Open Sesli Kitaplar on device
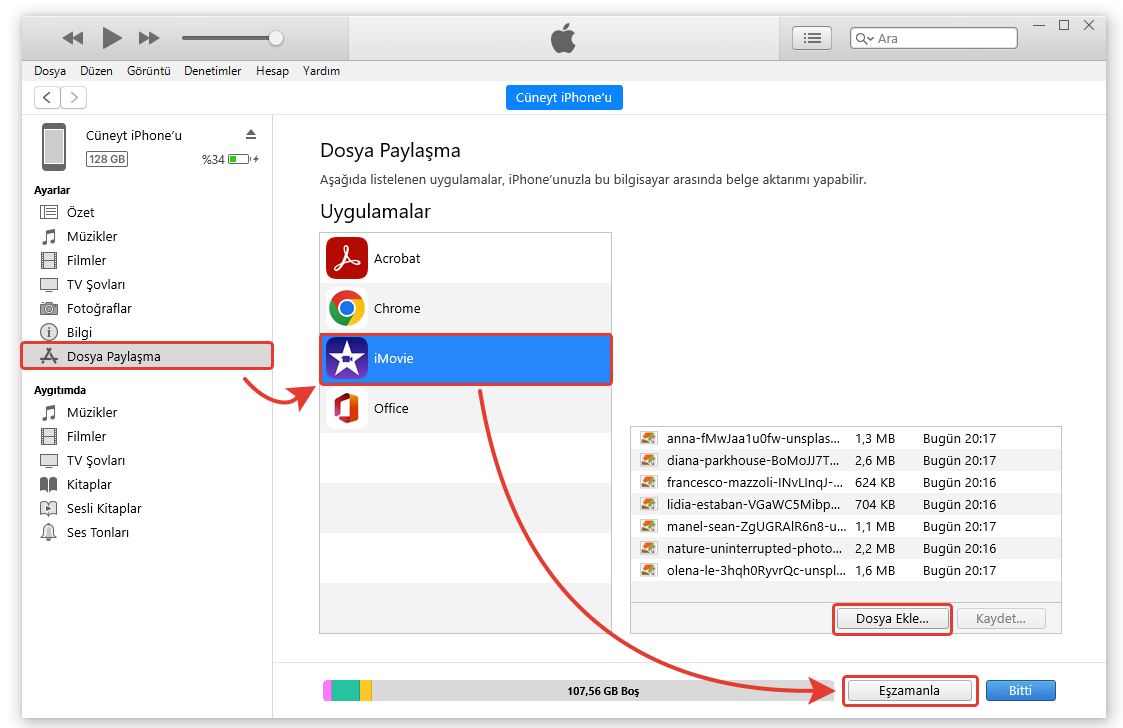 click(104, 508)
